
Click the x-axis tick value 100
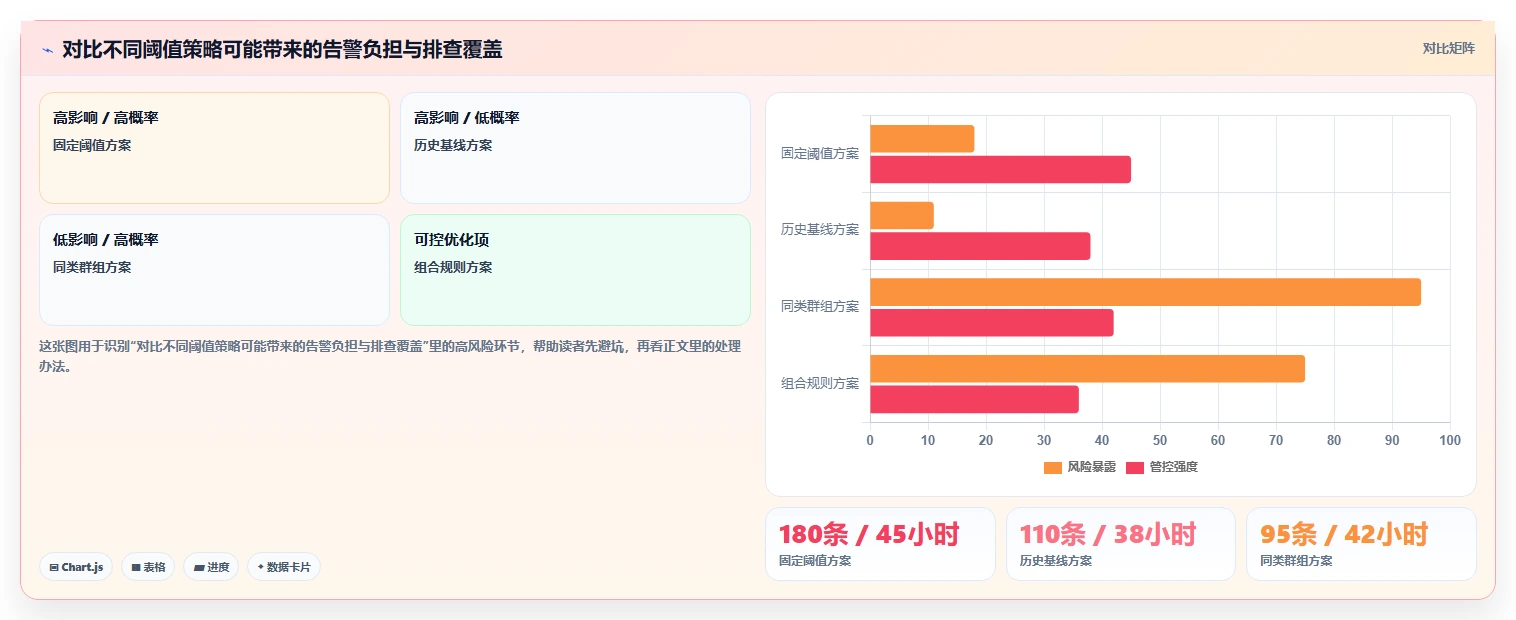1449,441
